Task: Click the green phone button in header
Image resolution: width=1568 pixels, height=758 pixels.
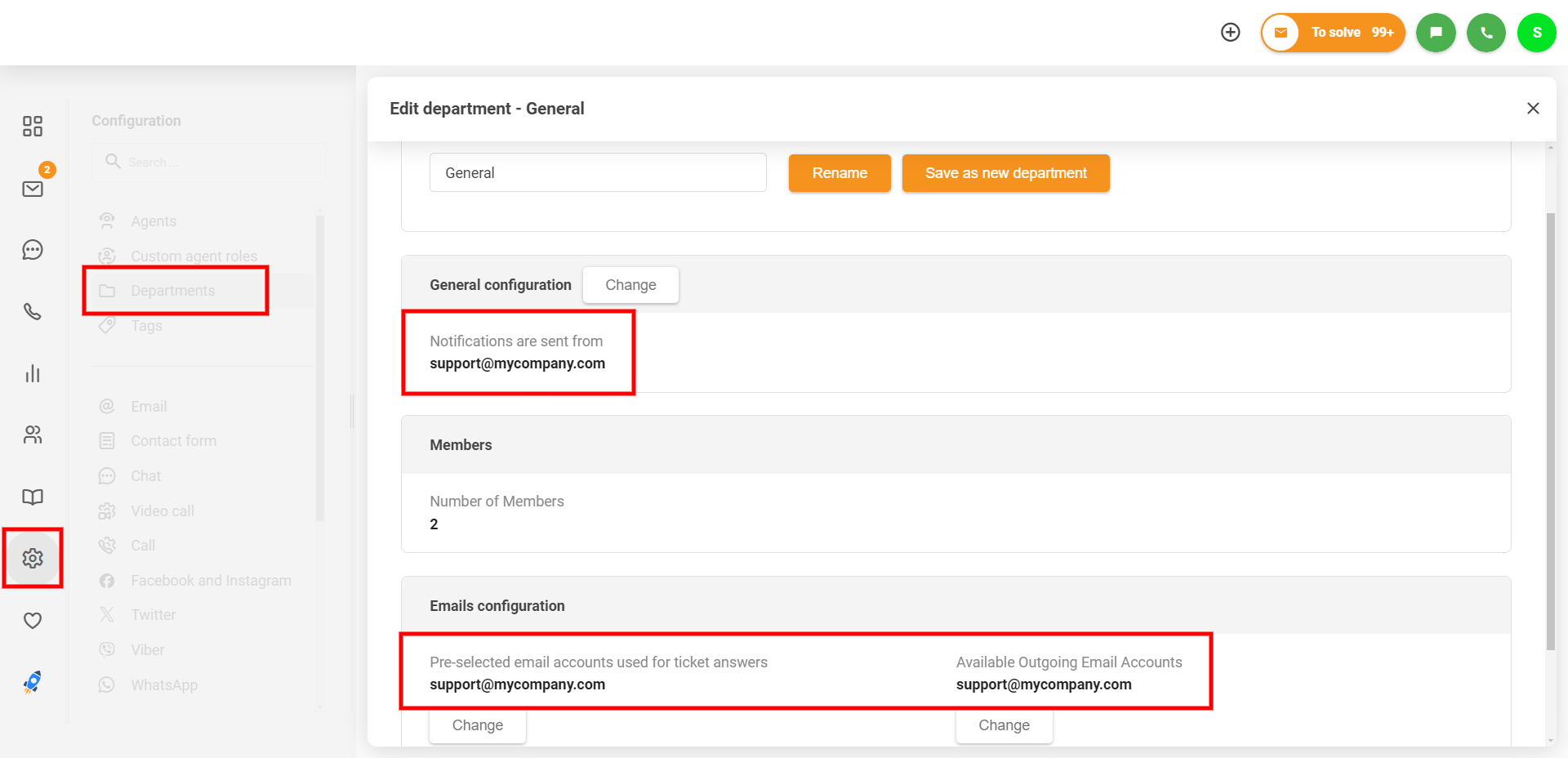Action: click(x=1486, y=33)
